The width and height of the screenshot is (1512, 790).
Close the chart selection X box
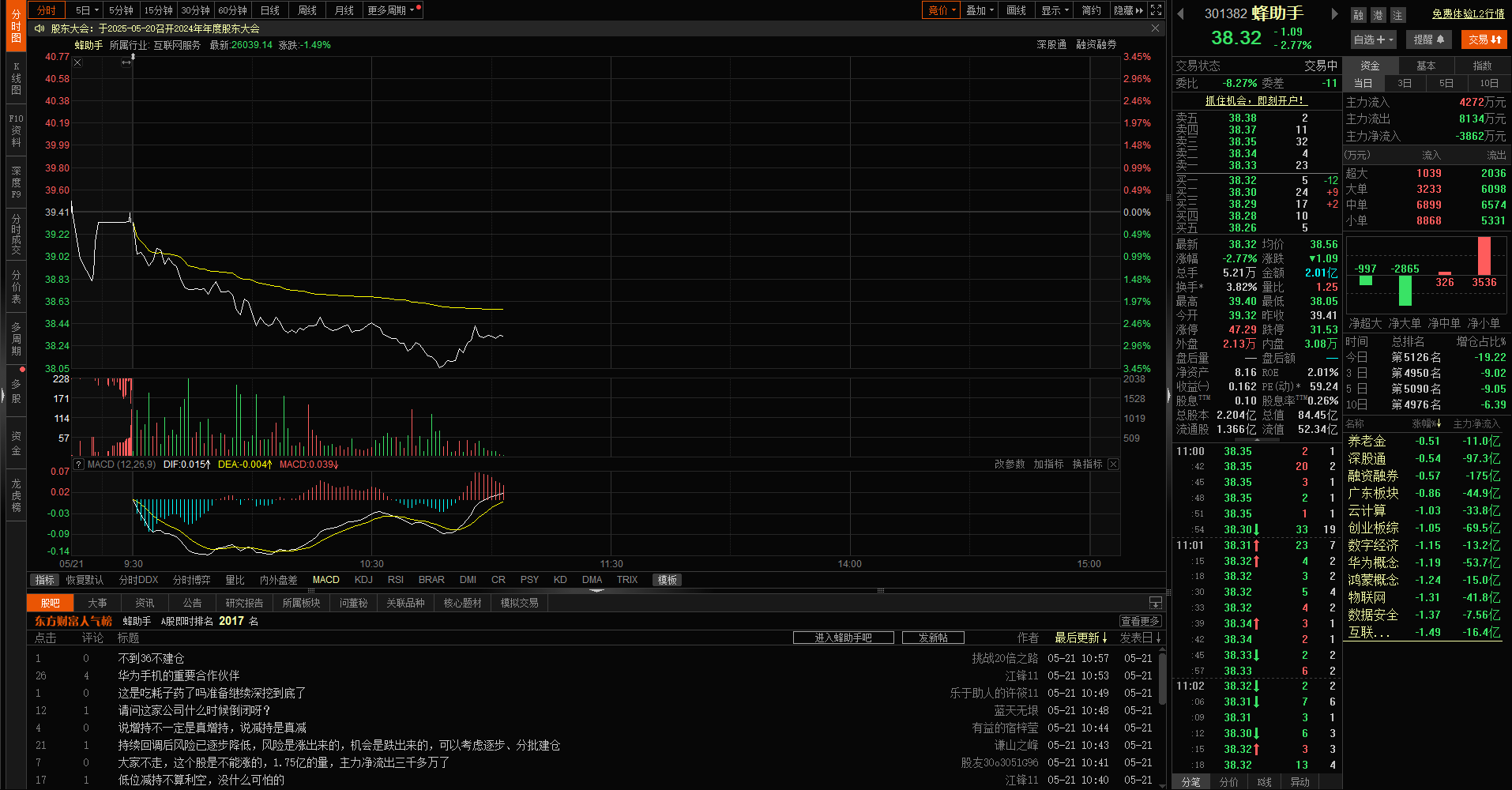pos(77,62)
